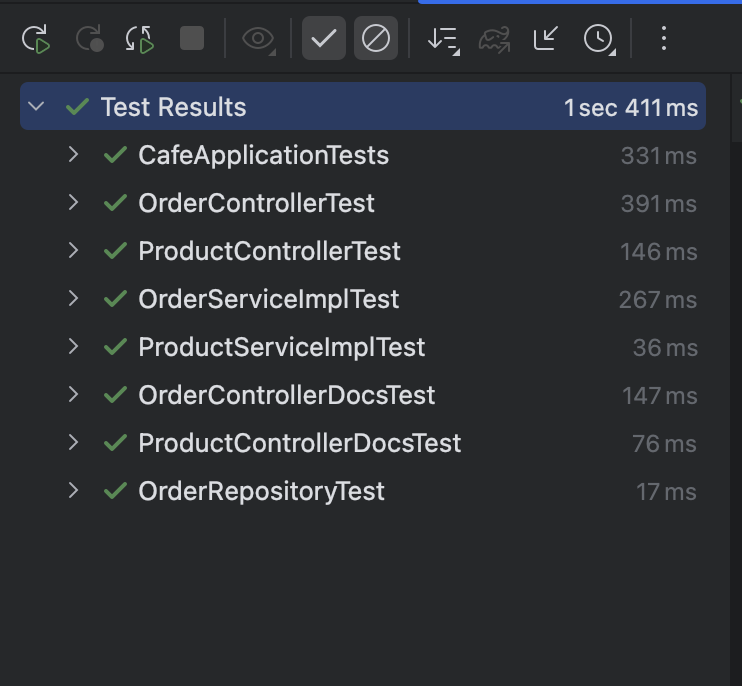Select the OrderRepositoryTest entry
742x686 pixels.
[261, 491]
